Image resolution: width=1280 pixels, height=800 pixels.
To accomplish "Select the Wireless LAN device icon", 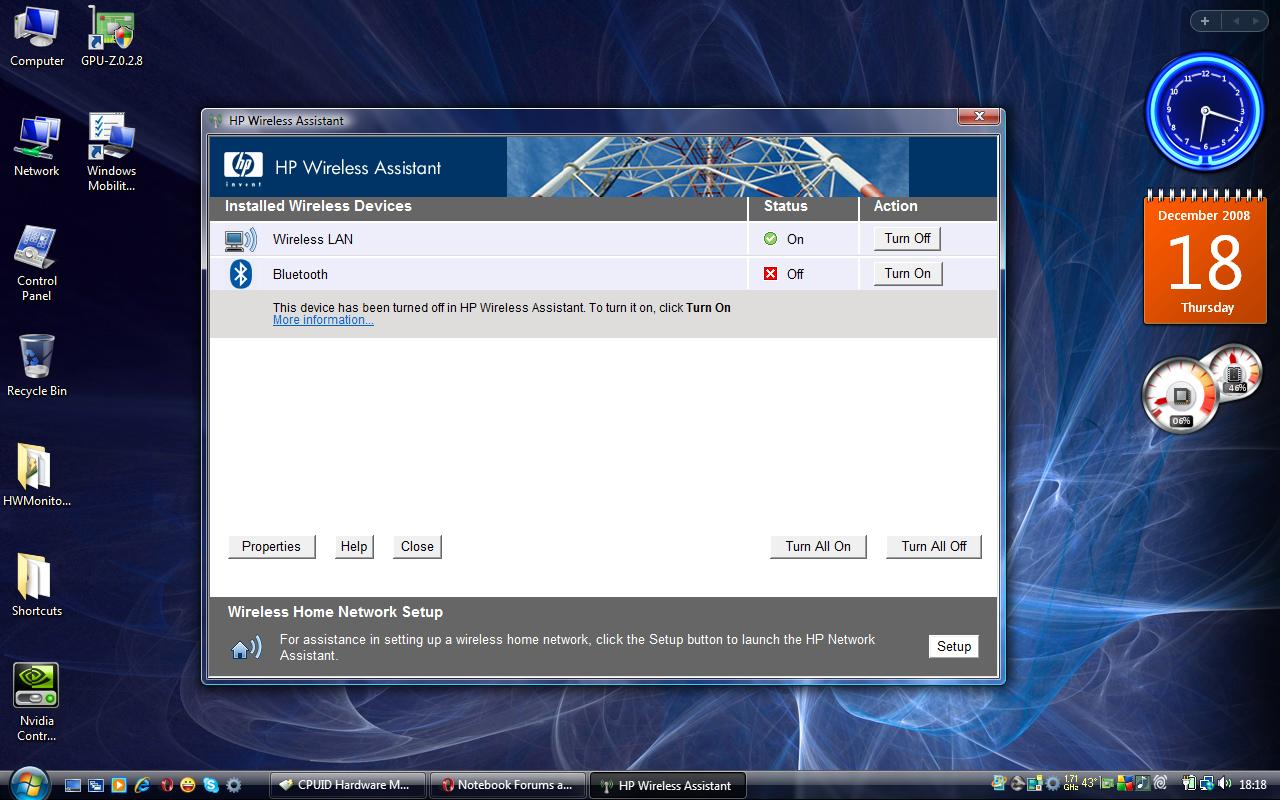I will click(x=240, y=240).
